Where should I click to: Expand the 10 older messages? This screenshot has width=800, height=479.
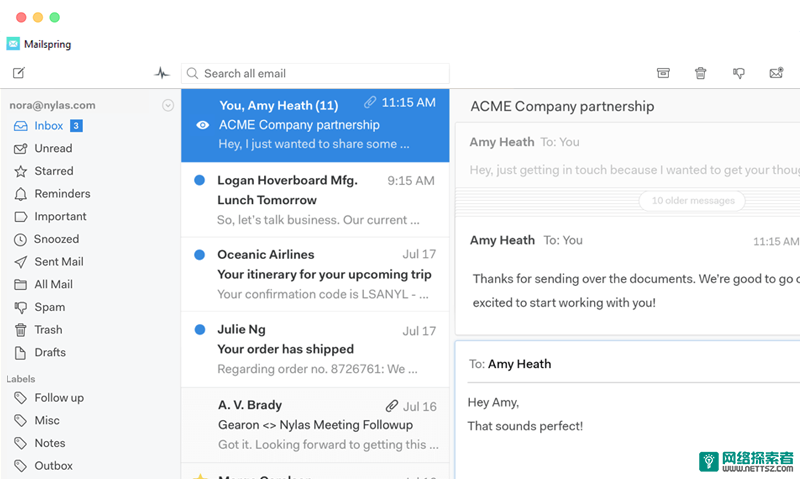point(692,200)
